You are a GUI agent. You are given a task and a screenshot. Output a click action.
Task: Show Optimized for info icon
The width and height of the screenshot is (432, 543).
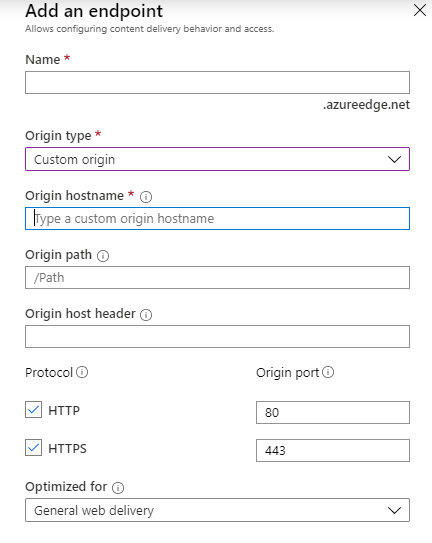pyautogui.click(x=118, y=488)
